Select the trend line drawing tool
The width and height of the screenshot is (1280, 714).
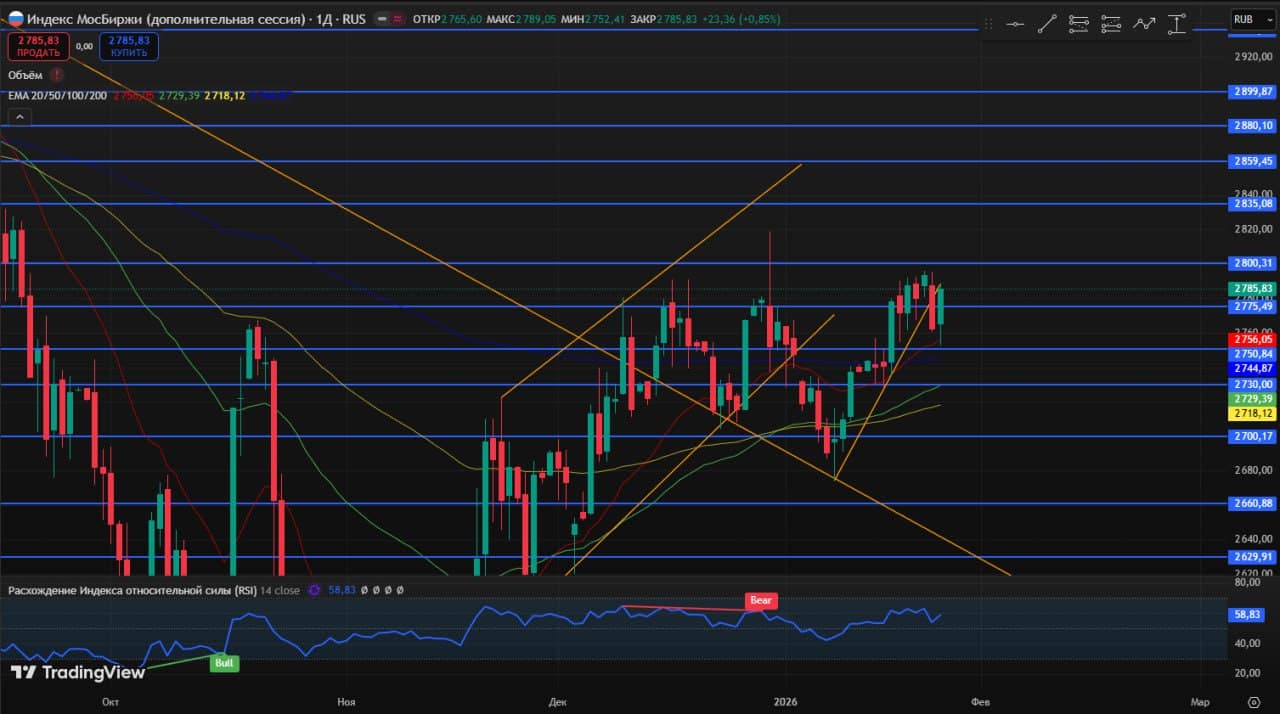coord(1047,24)
